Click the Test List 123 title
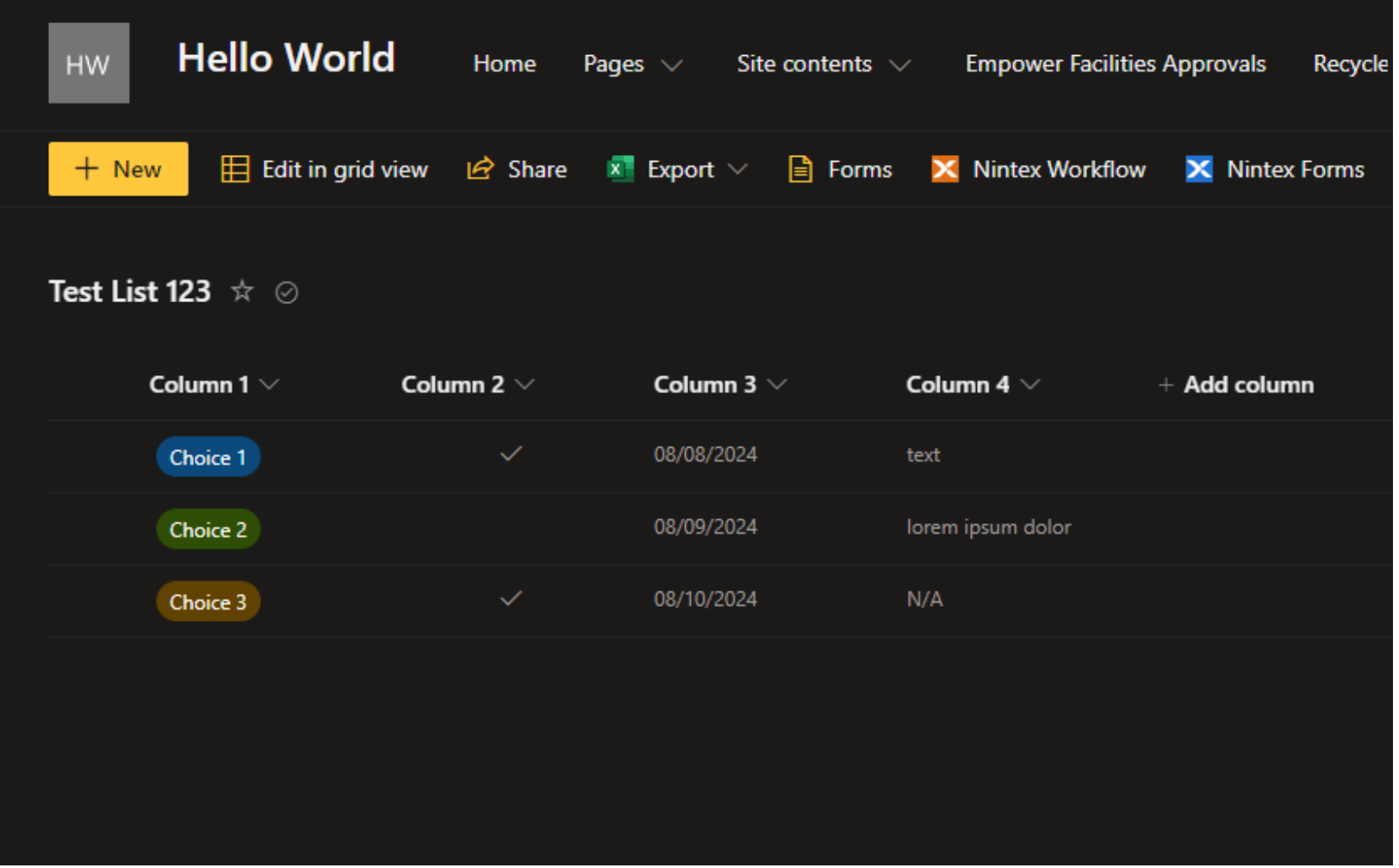1399x868 pixels. pyautogui.click(x=130, y=292)
